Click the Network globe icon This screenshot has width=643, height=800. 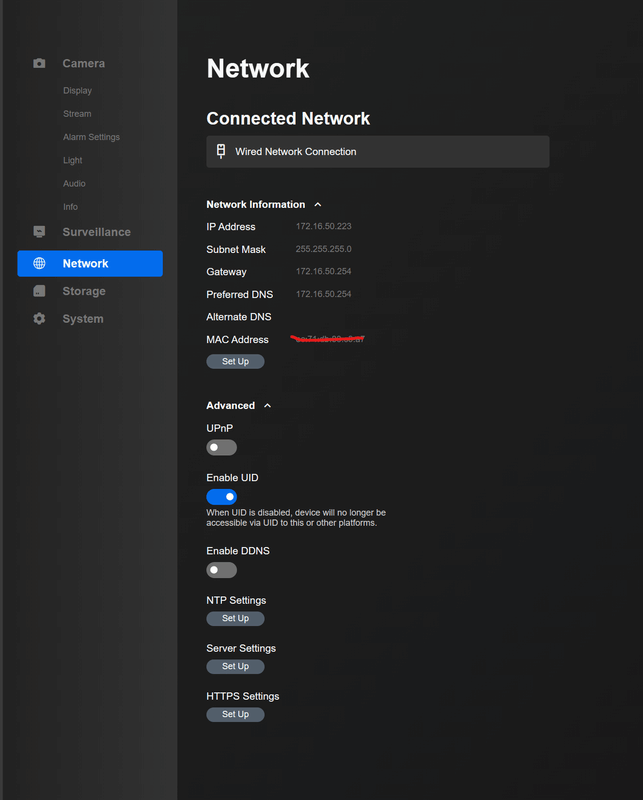[x=39, y=264]
